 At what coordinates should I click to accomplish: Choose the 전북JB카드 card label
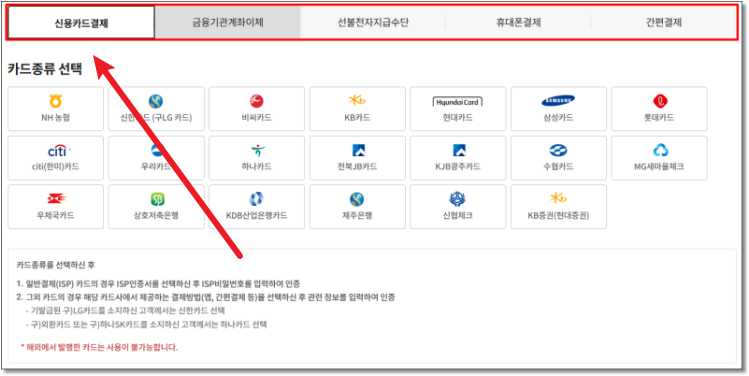click(357, 167)
